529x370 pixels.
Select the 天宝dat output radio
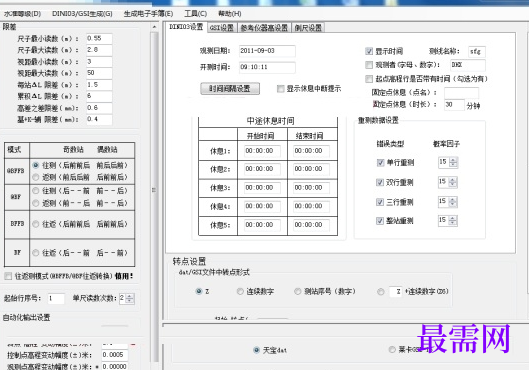point(257,350)
